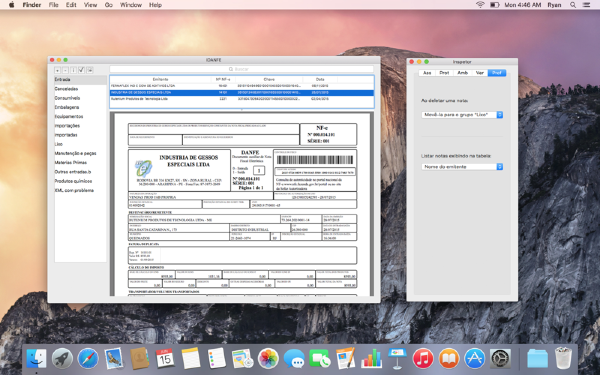600x375 pixels.
Task: Select the XML com problema group
Action: click(x=80, y=190)
